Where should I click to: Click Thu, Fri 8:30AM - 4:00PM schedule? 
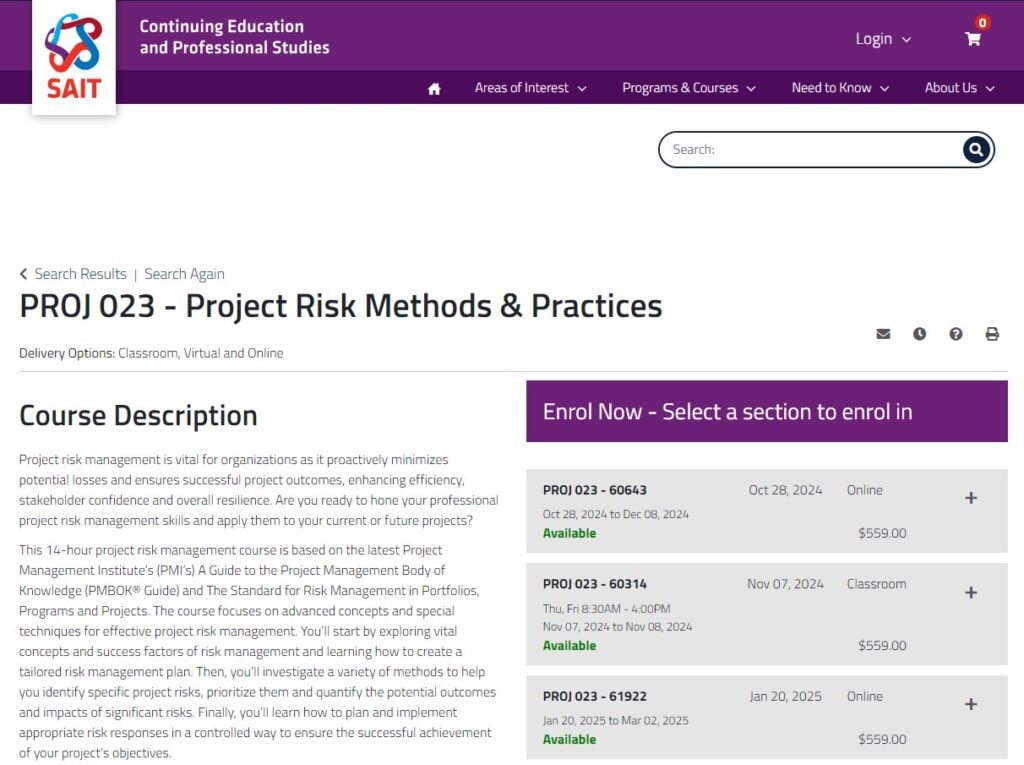tap(607, 609)
